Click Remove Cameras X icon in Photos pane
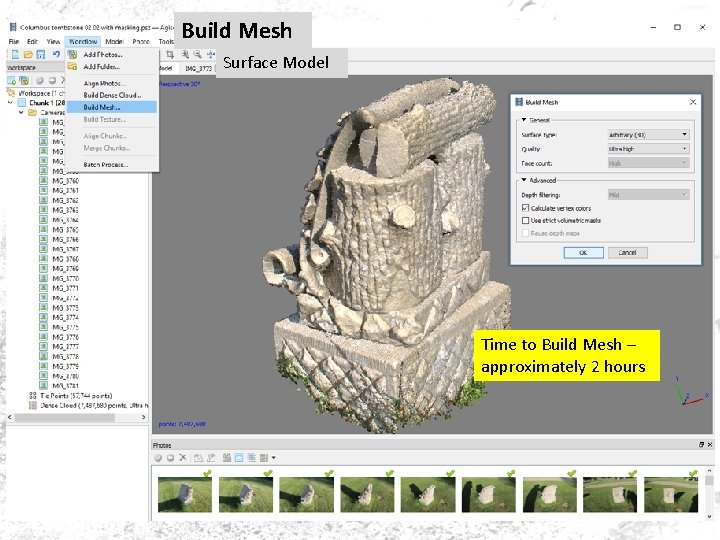This screenshot has height=540, width=720. 183,457
